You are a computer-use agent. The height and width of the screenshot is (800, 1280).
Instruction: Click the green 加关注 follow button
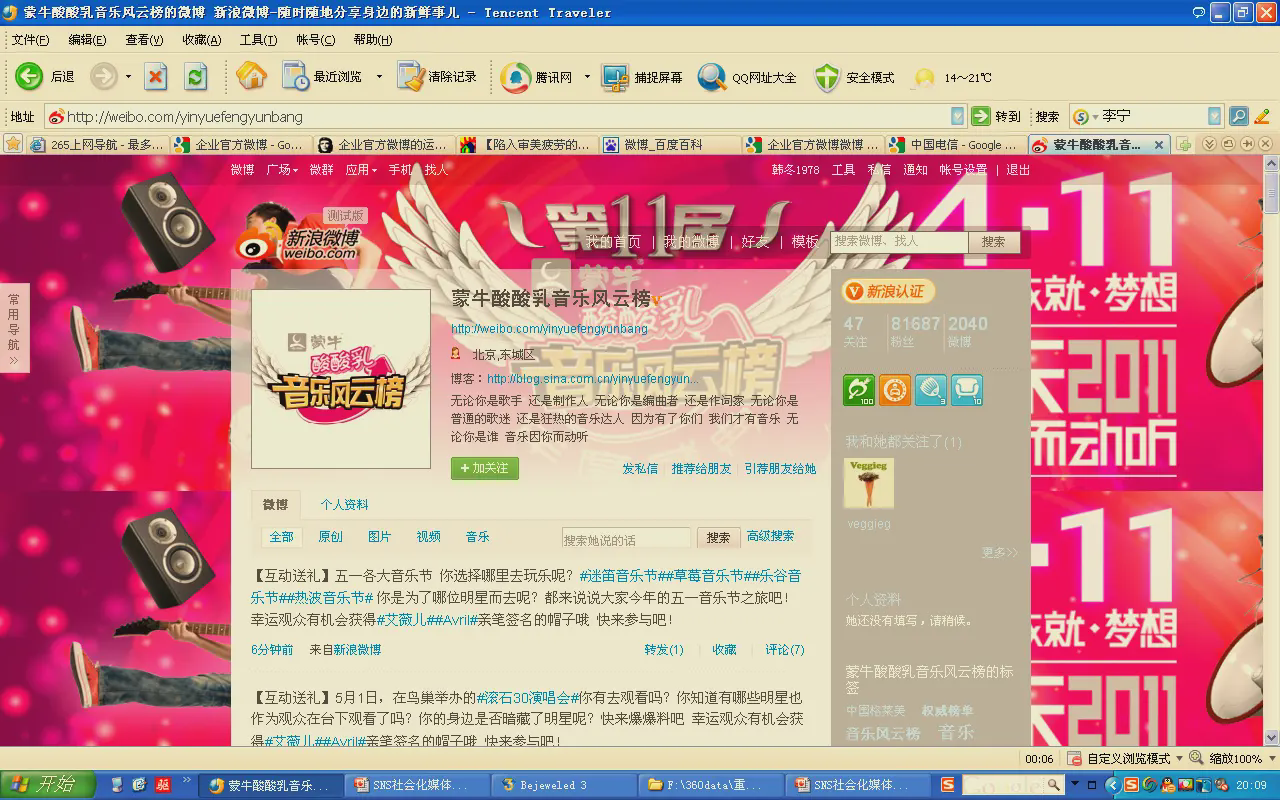(485, 468)
